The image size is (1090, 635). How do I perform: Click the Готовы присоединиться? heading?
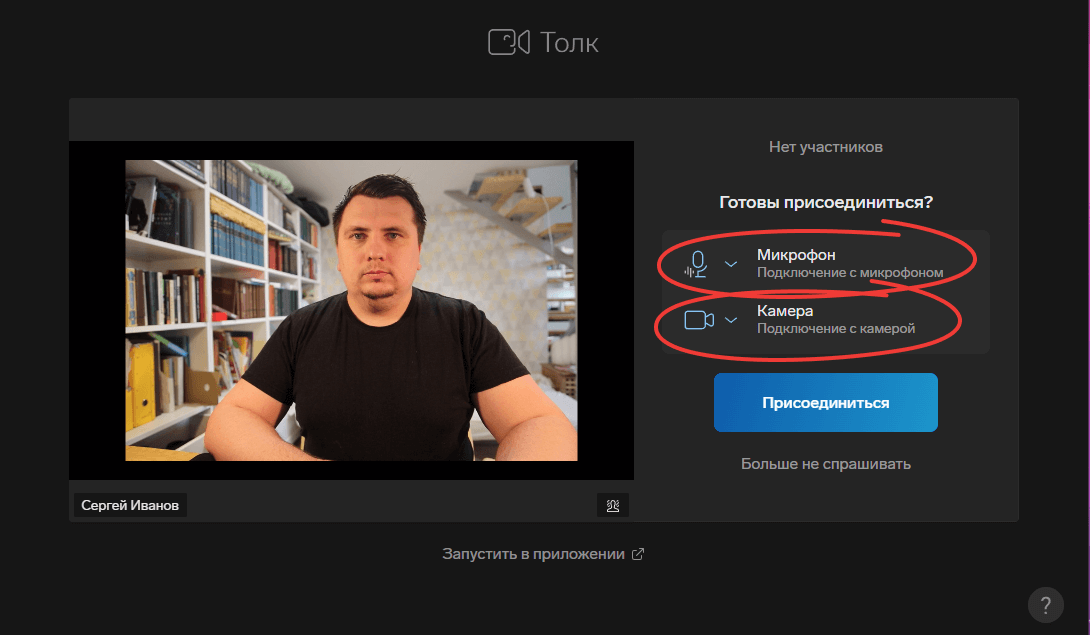point(825,203)
